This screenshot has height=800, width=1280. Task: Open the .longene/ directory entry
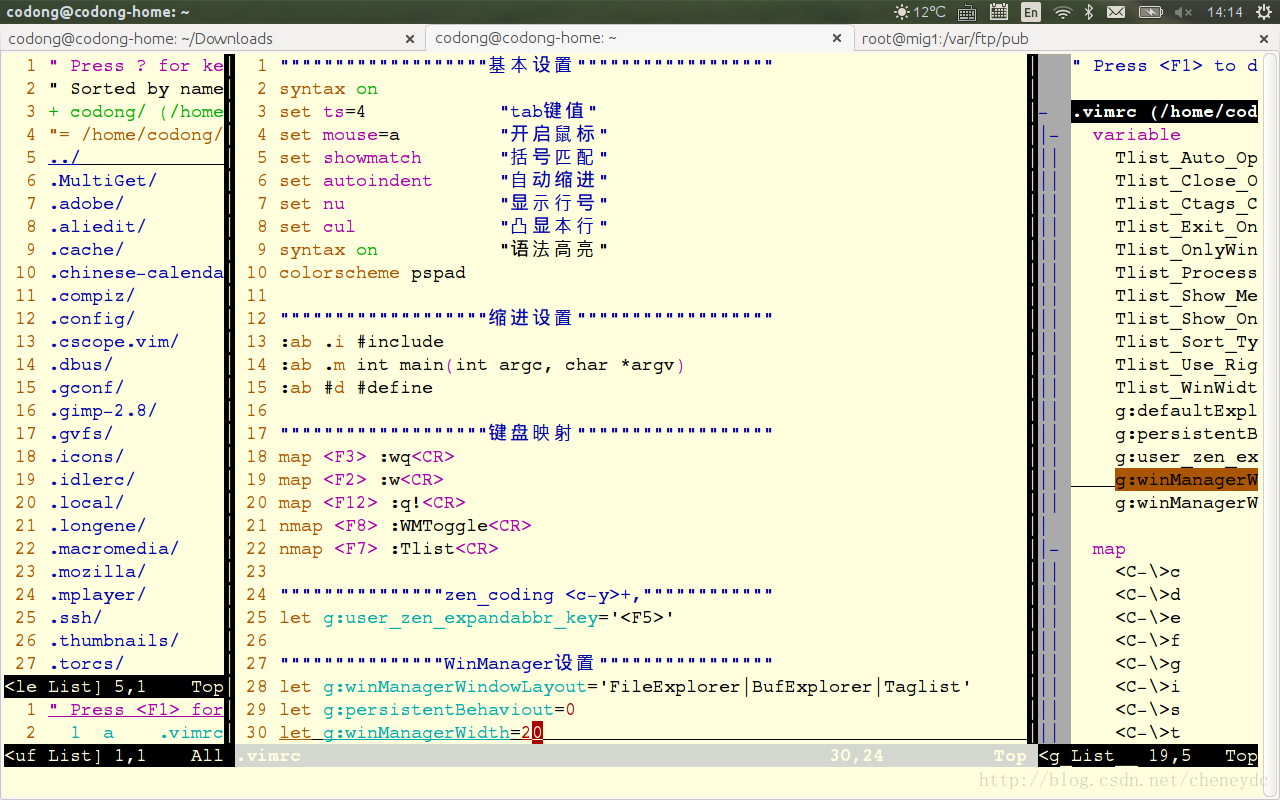point(98,526)
